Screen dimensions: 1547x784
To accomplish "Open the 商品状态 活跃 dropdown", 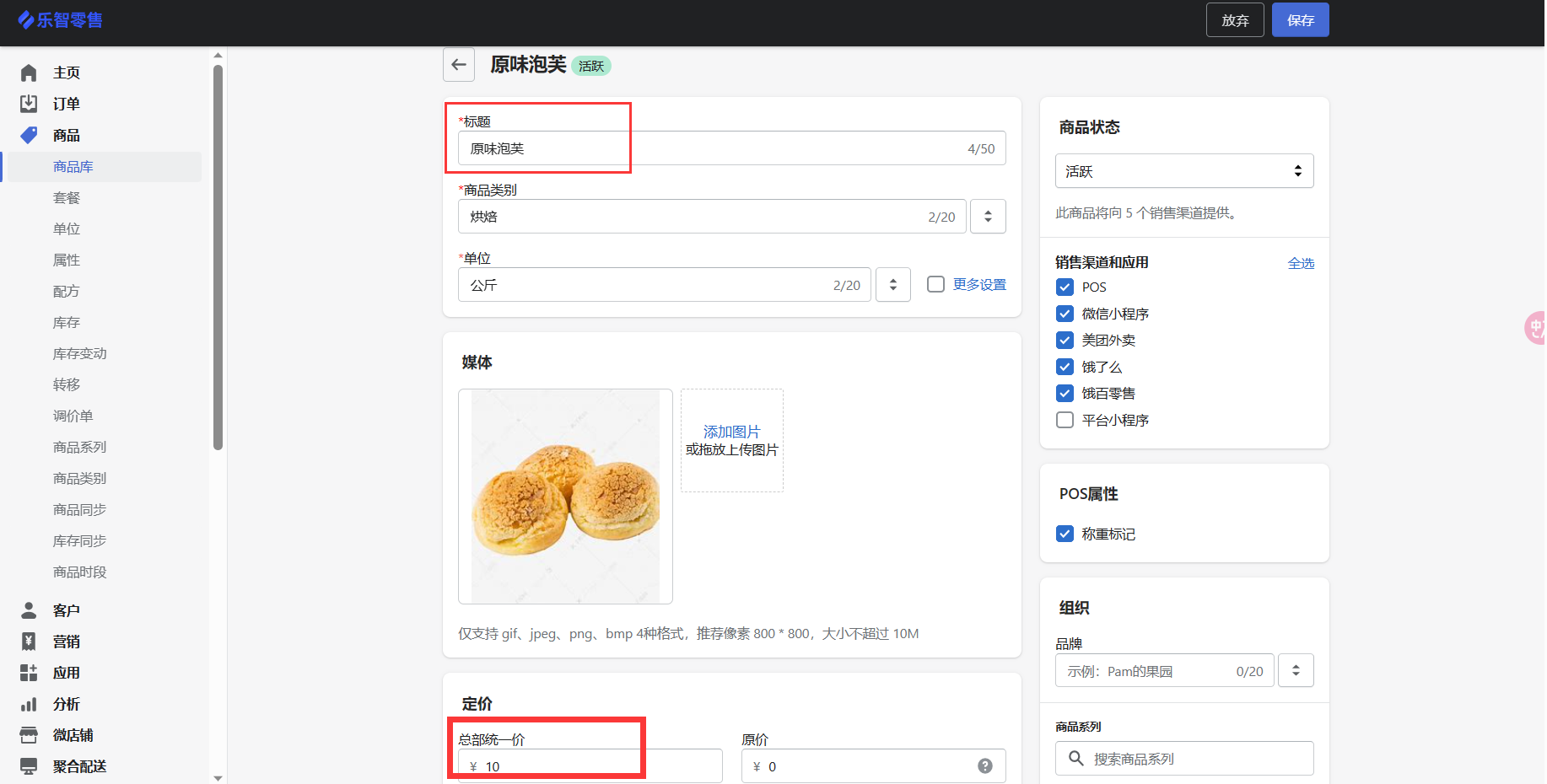I will pyautogui.click(x=1184, y=171).
